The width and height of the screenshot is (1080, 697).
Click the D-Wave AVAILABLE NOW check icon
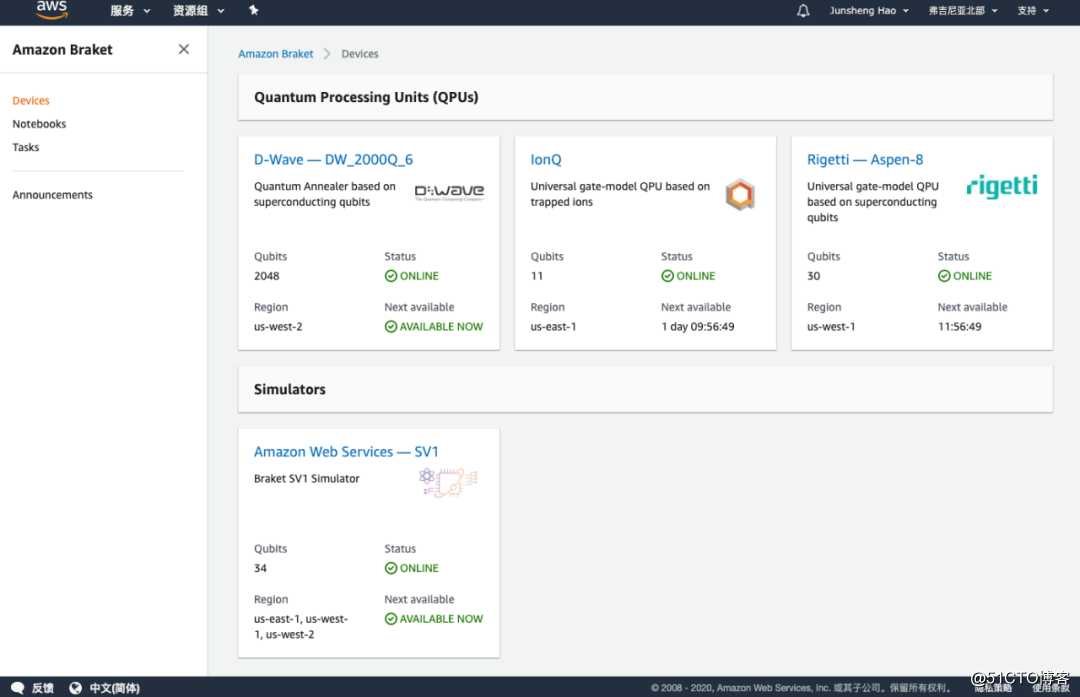coord(391,326)
